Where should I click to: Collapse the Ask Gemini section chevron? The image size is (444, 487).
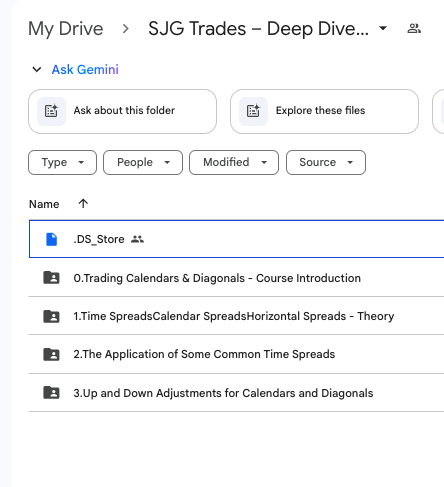tap(37, 69)
